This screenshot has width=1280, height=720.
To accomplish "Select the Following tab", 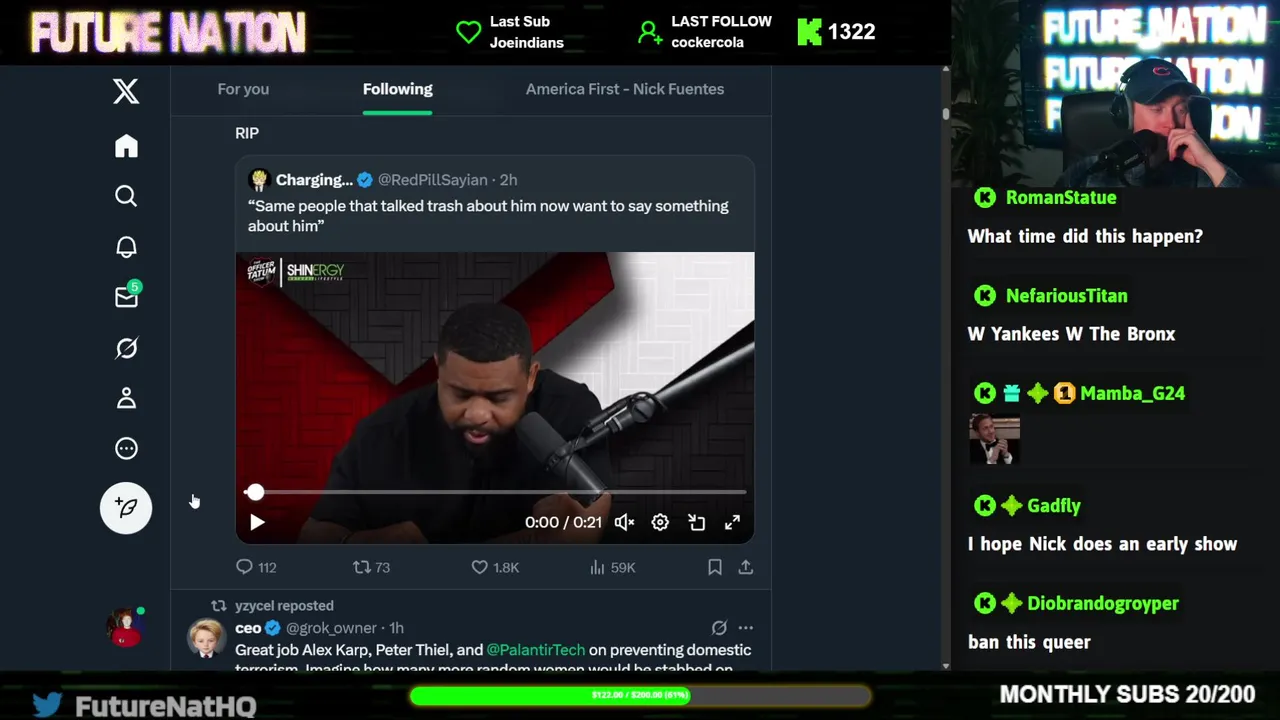I will (398, 89).
